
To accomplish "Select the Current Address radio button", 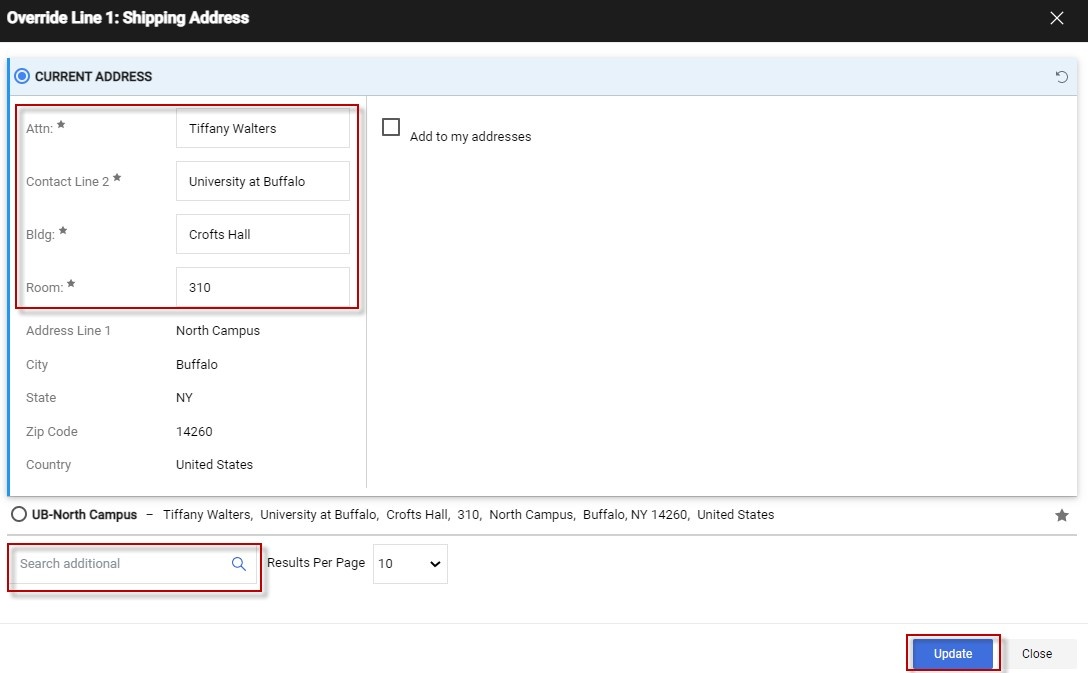I will point(22,76).
